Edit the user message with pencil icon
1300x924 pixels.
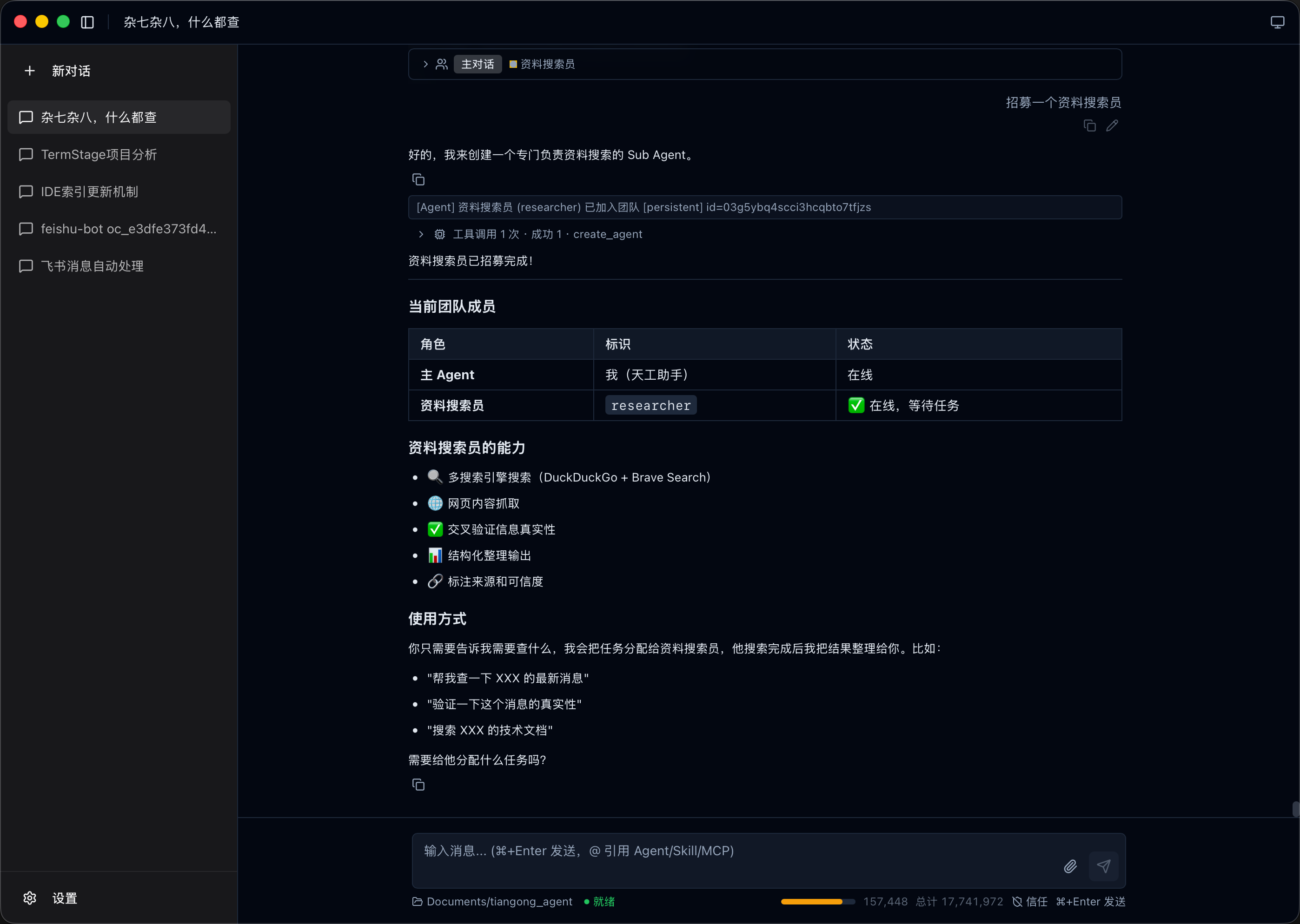(x=1112, y=126)
